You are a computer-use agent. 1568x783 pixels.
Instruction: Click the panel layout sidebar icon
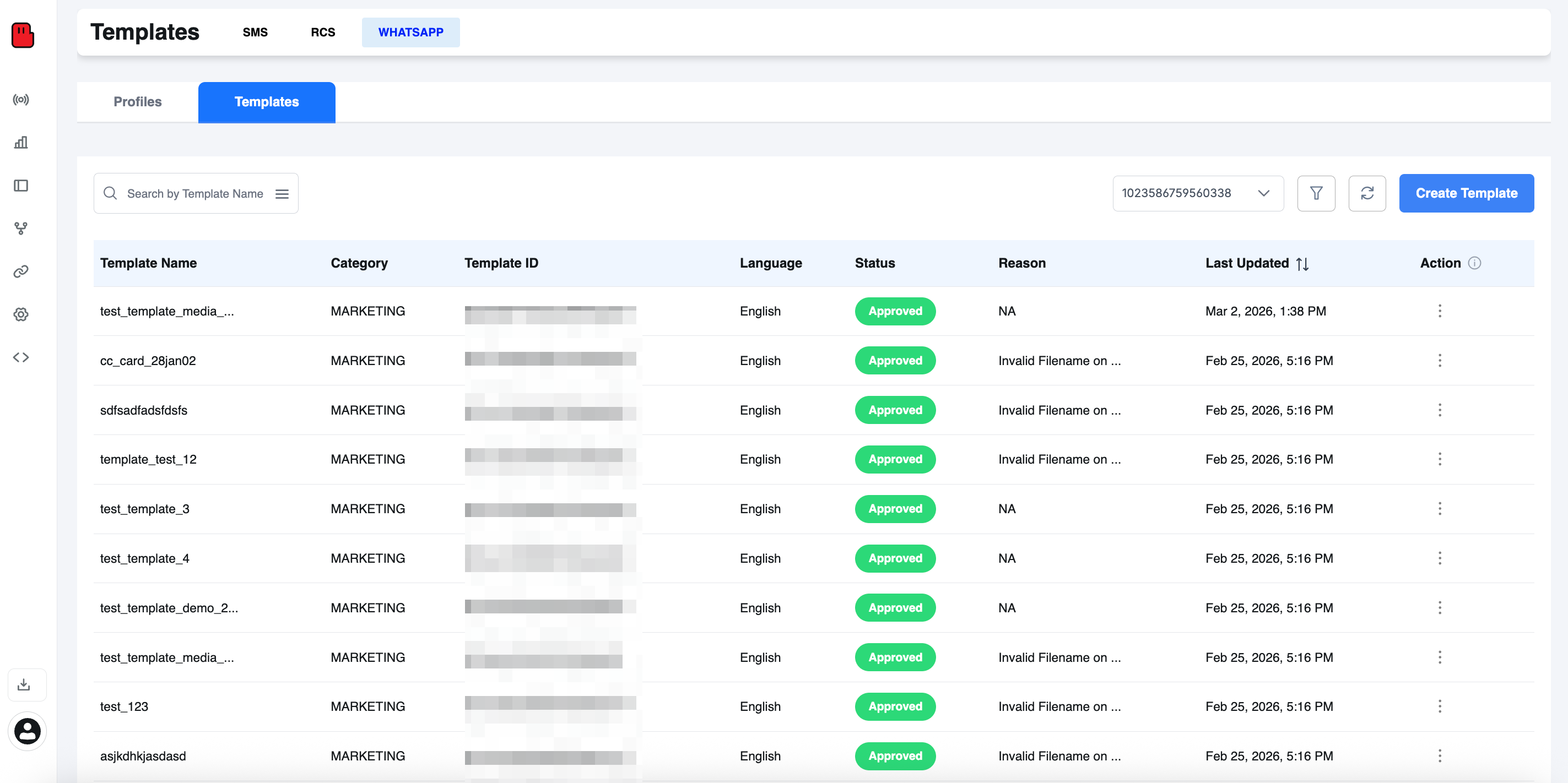click(x=21, y=186)
